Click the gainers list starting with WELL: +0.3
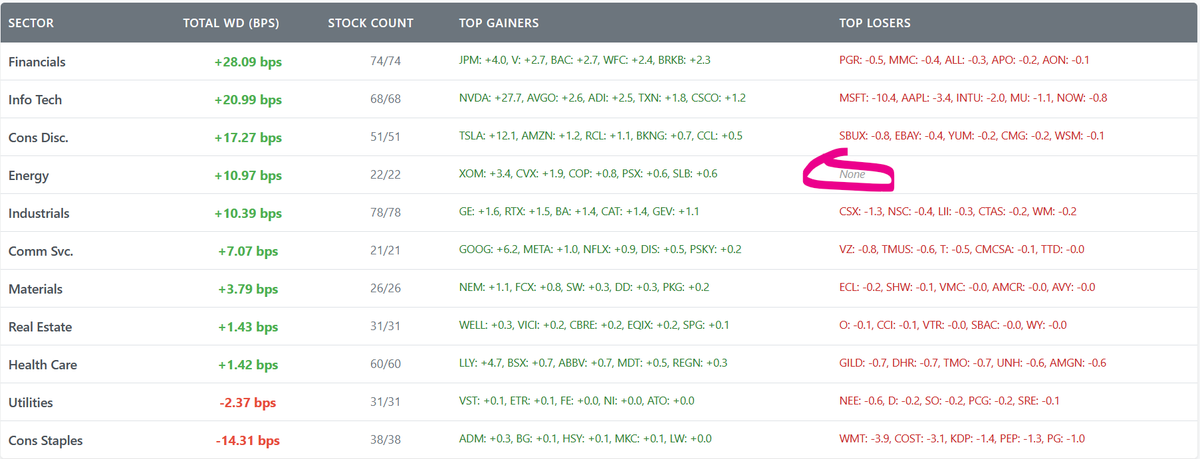This screenshot has width=1200, height=459. point(594,327)
